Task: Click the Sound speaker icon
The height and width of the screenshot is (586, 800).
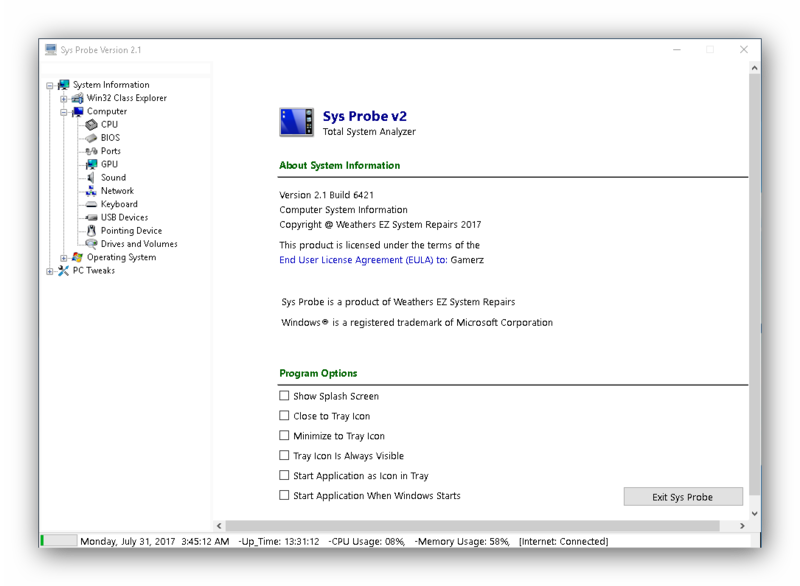Action: tap(91, 177)
